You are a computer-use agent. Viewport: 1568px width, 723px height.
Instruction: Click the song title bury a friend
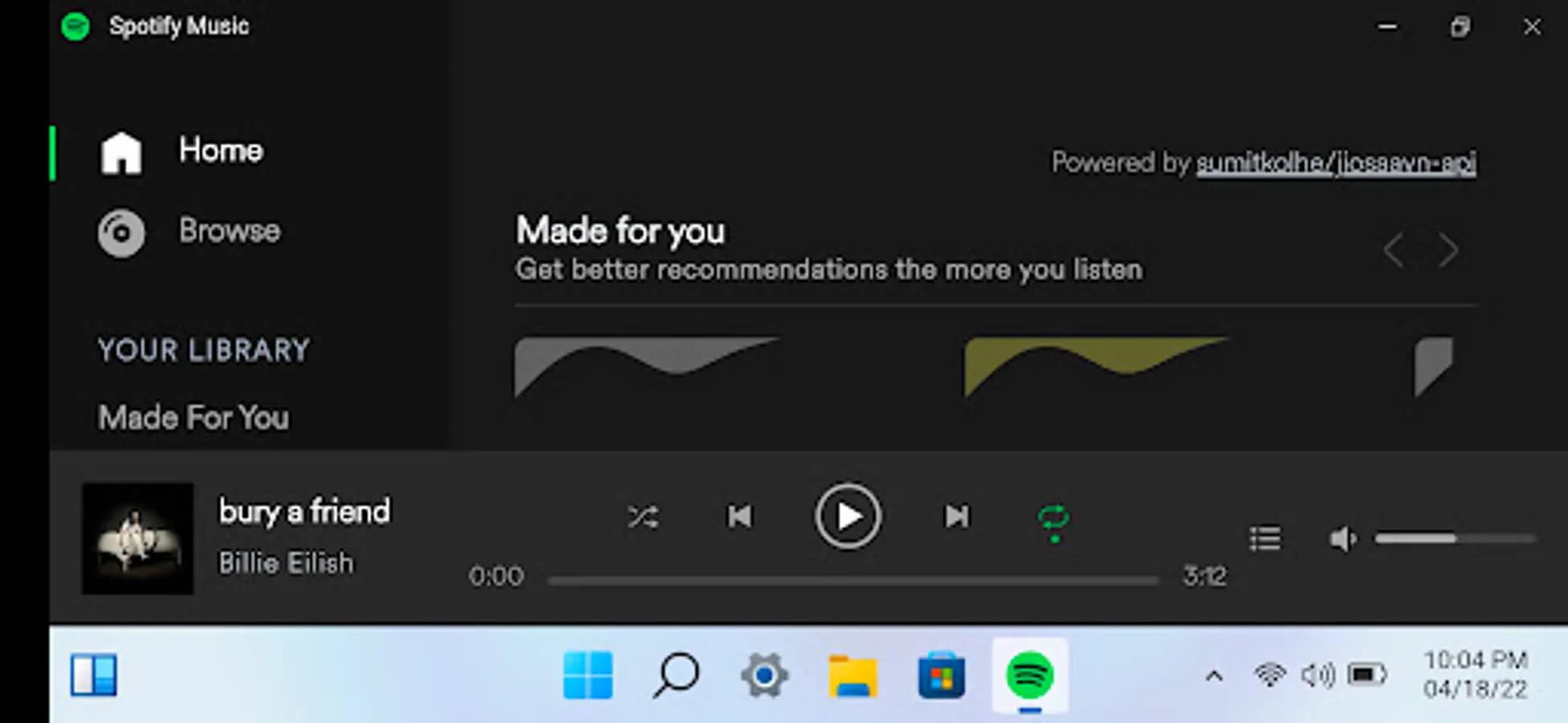point(304,512)
